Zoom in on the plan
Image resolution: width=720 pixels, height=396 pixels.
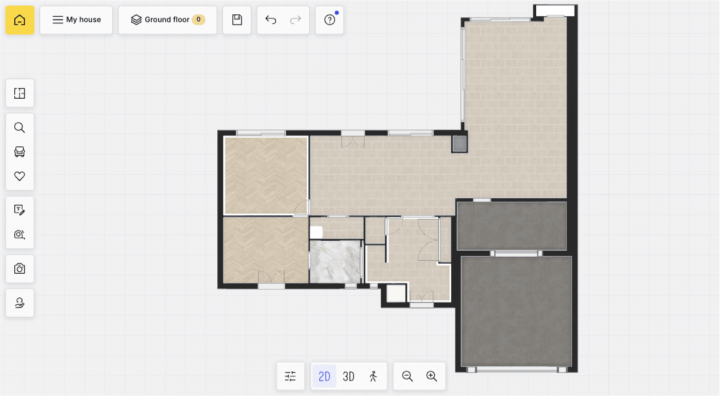point(432,376)
